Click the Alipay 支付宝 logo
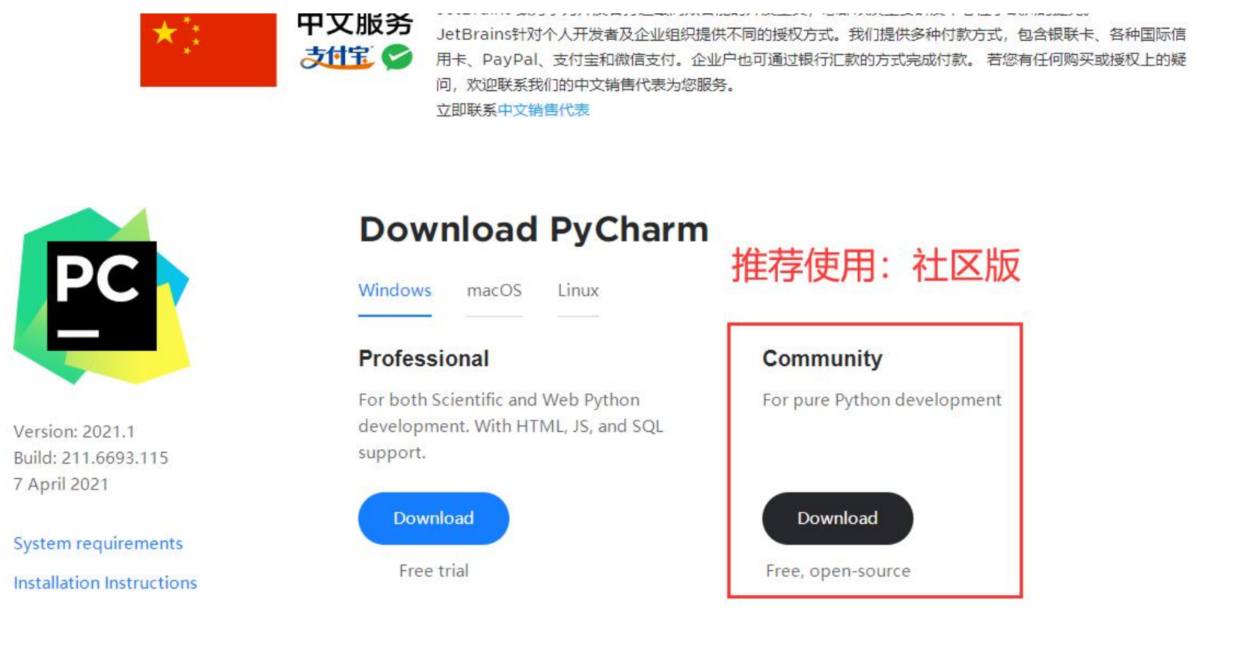Viewport: 1247px width, 645px height. click(338, 57)
